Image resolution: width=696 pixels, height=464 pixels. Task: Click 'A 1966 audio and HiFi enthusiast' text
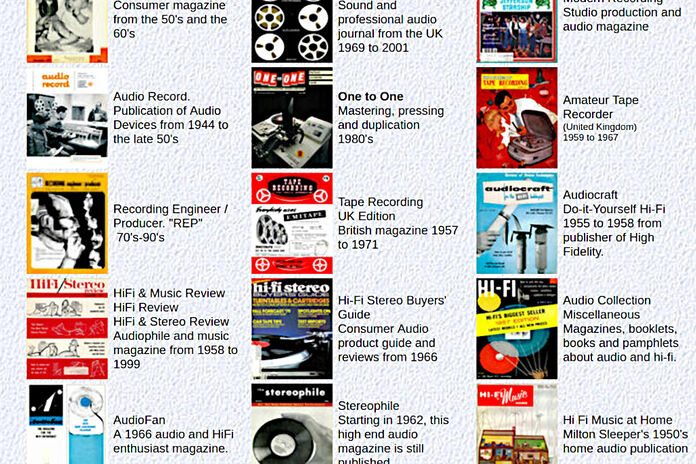coord(173,441)
